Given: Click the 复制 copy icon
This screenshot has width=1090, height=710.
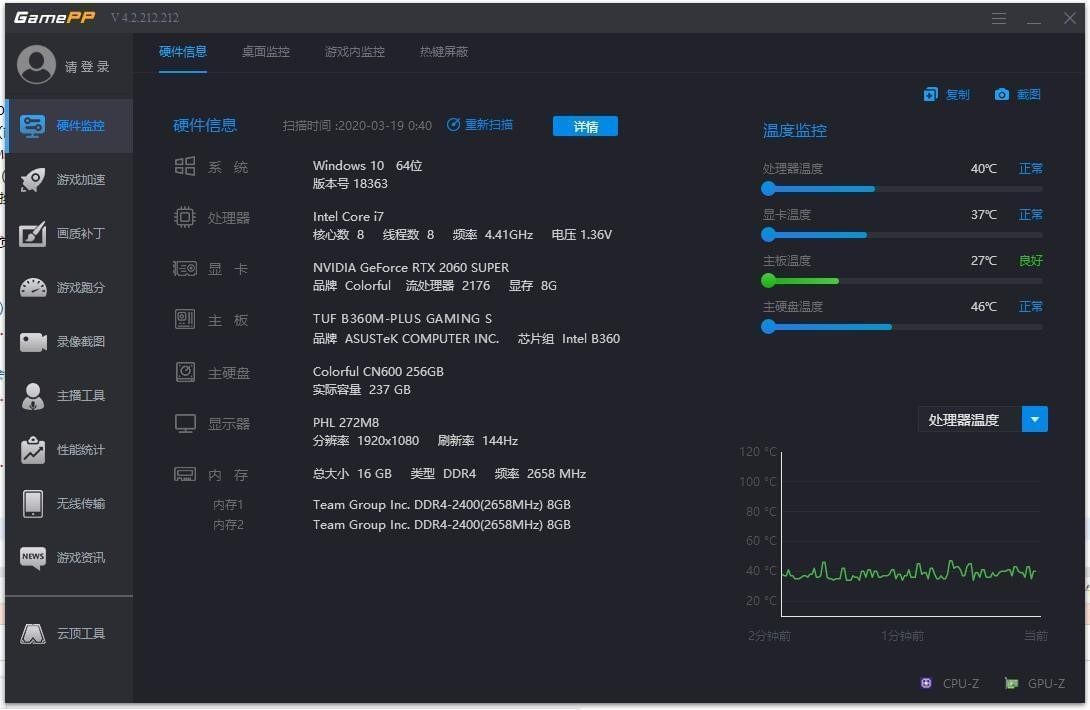Looking at the screenshot, I should [930, 94].
